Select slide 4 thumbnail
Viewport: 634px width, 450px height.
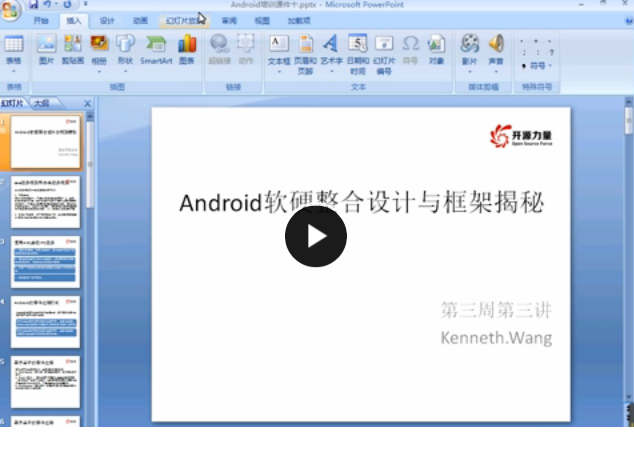45,322
